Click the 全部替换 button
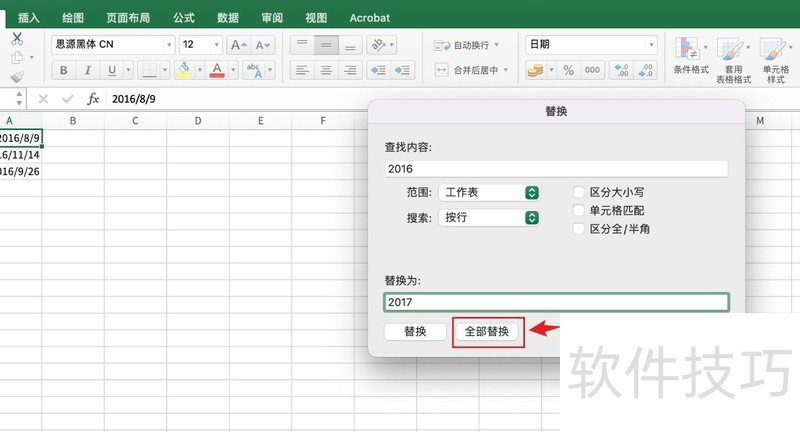Screen dimensions: 800x432 (x=487, y=332)
